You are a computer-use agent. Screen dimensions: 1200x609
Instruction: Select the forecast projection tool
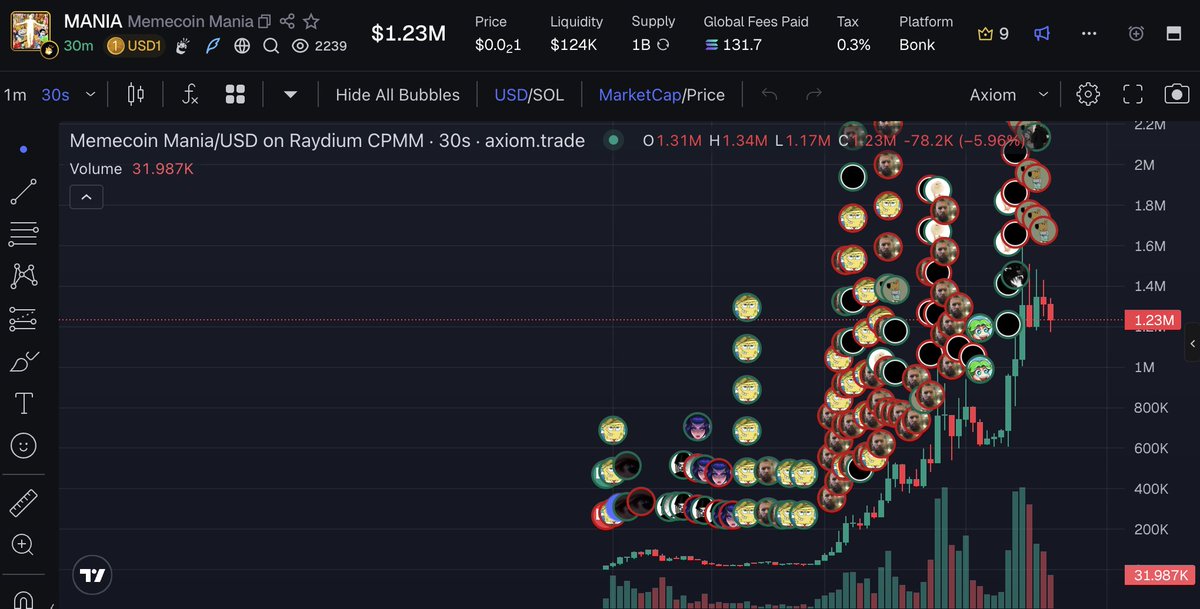point(24,319)
